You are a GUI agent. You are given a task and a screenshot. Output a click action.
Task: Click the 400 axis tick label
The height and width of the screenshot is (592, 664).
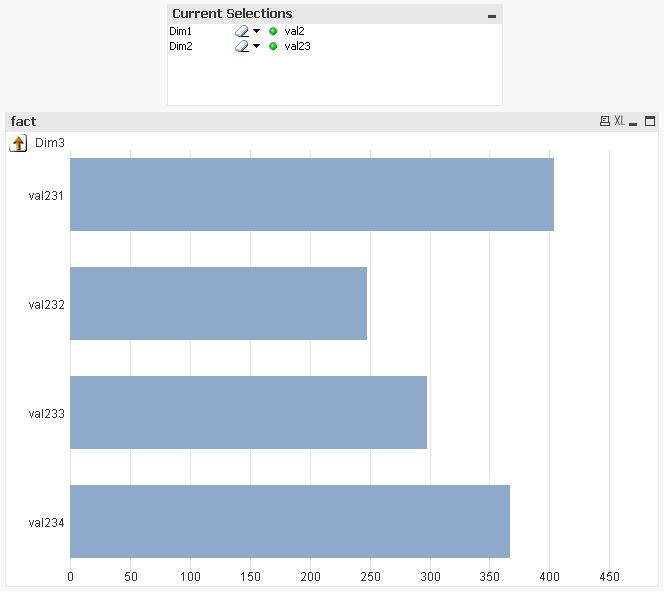(x=549, y=577)
